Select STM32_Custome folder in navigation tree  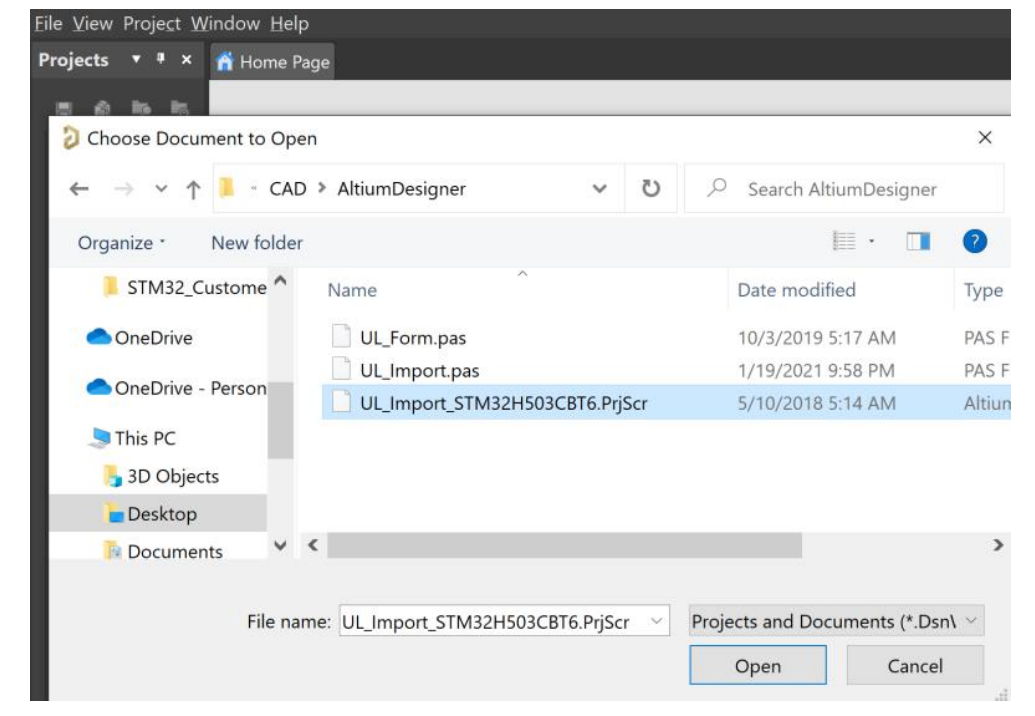point(185,288)
